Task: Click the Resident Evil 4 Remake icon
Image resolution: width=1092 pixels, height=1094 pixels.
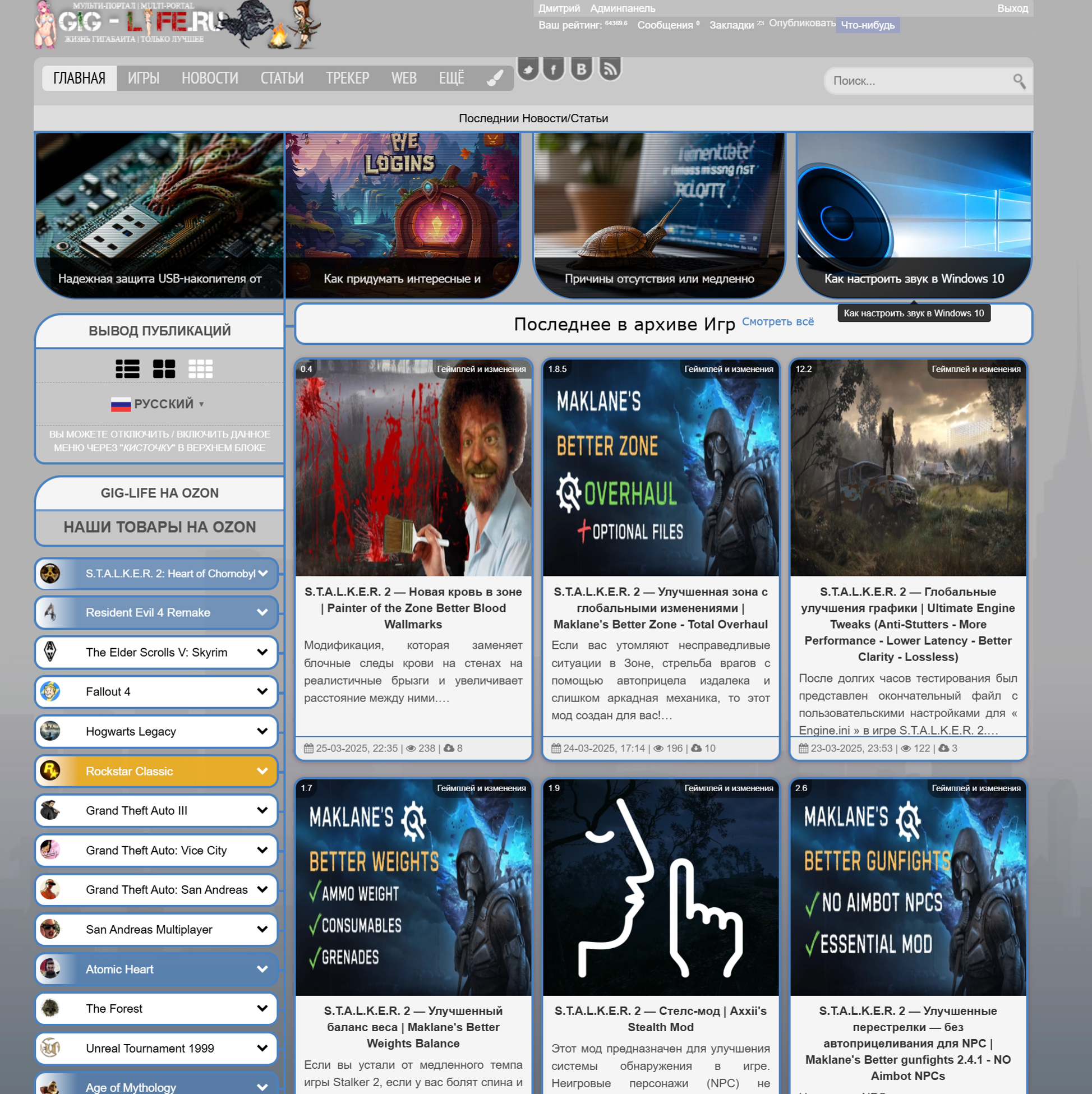Action: (50, 612)
